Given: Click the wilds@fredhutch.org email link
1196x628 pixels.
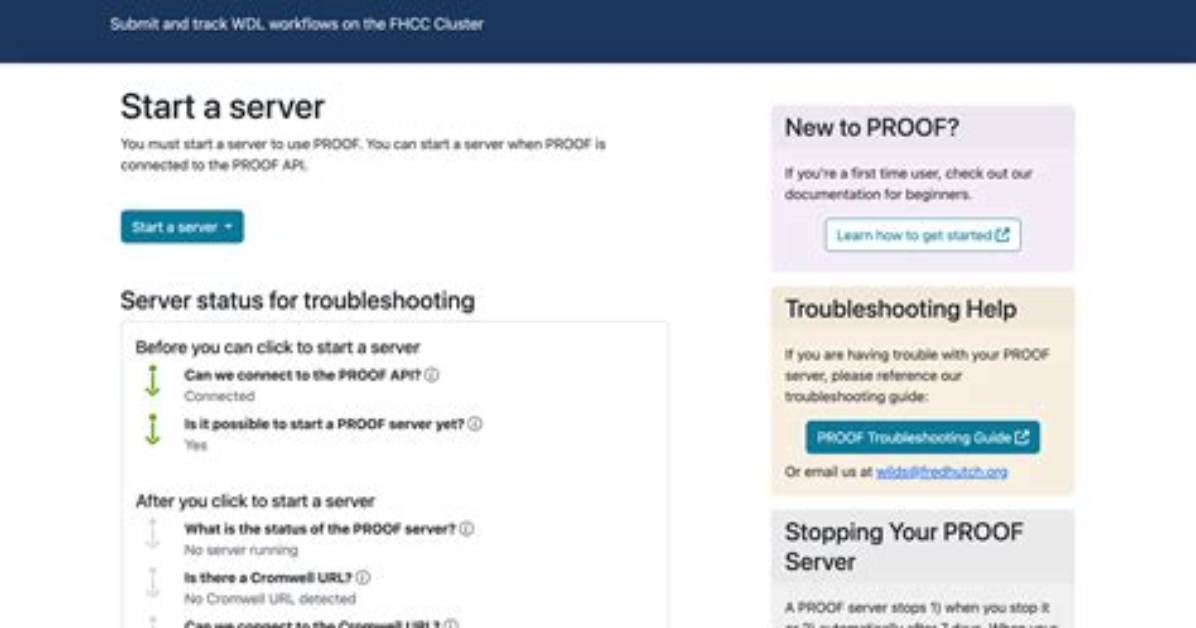Looking at the screenshot, I should click(x=941, y=472).
